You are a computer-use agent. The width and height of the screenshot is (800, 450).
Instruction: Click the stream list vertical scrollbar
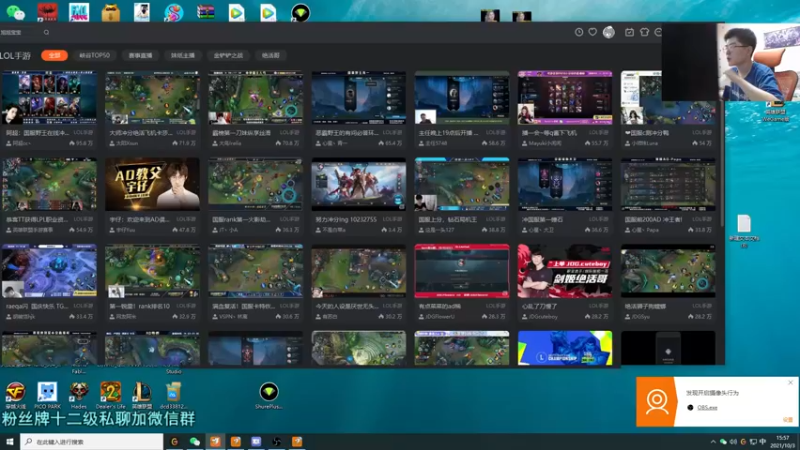tap(721, 163)
